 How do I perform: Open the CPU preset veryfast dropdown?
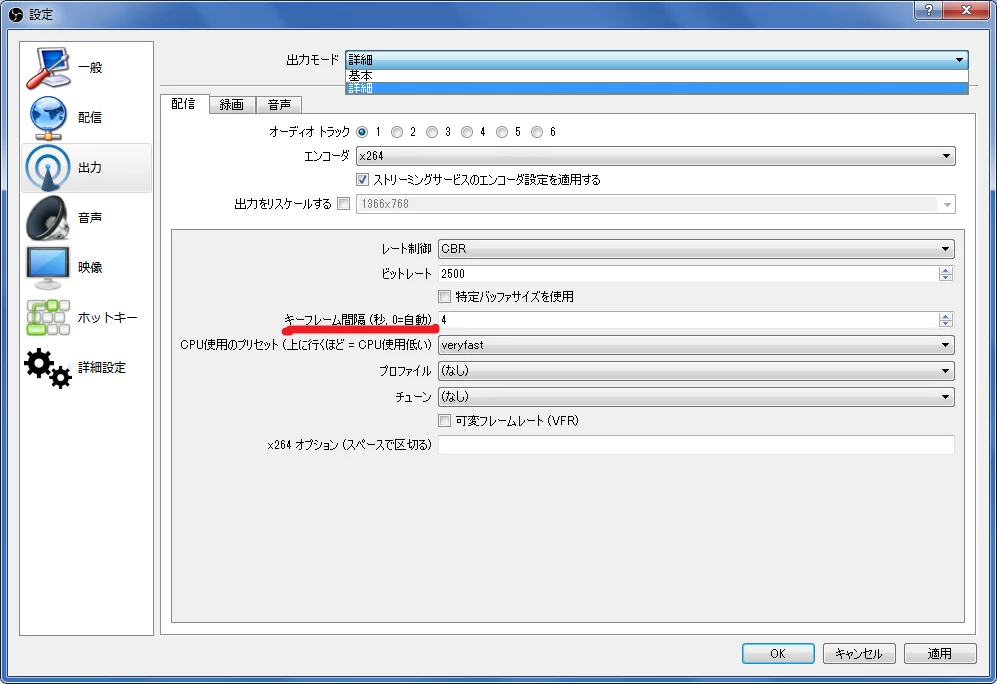point(696,345)
